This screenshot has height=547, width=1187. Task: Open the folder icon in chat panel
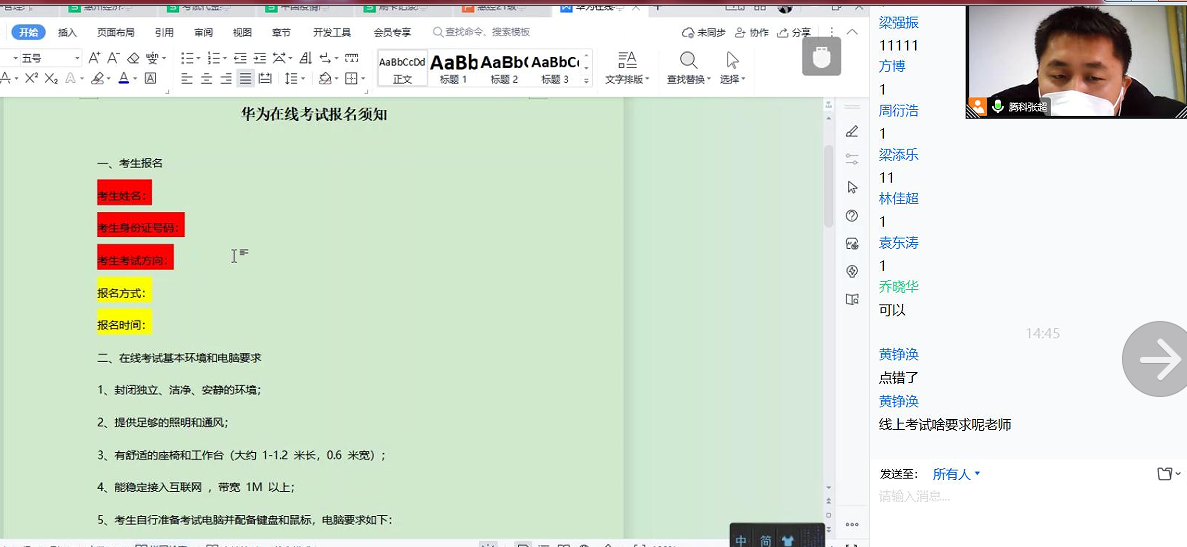[x=1165, y=474]
